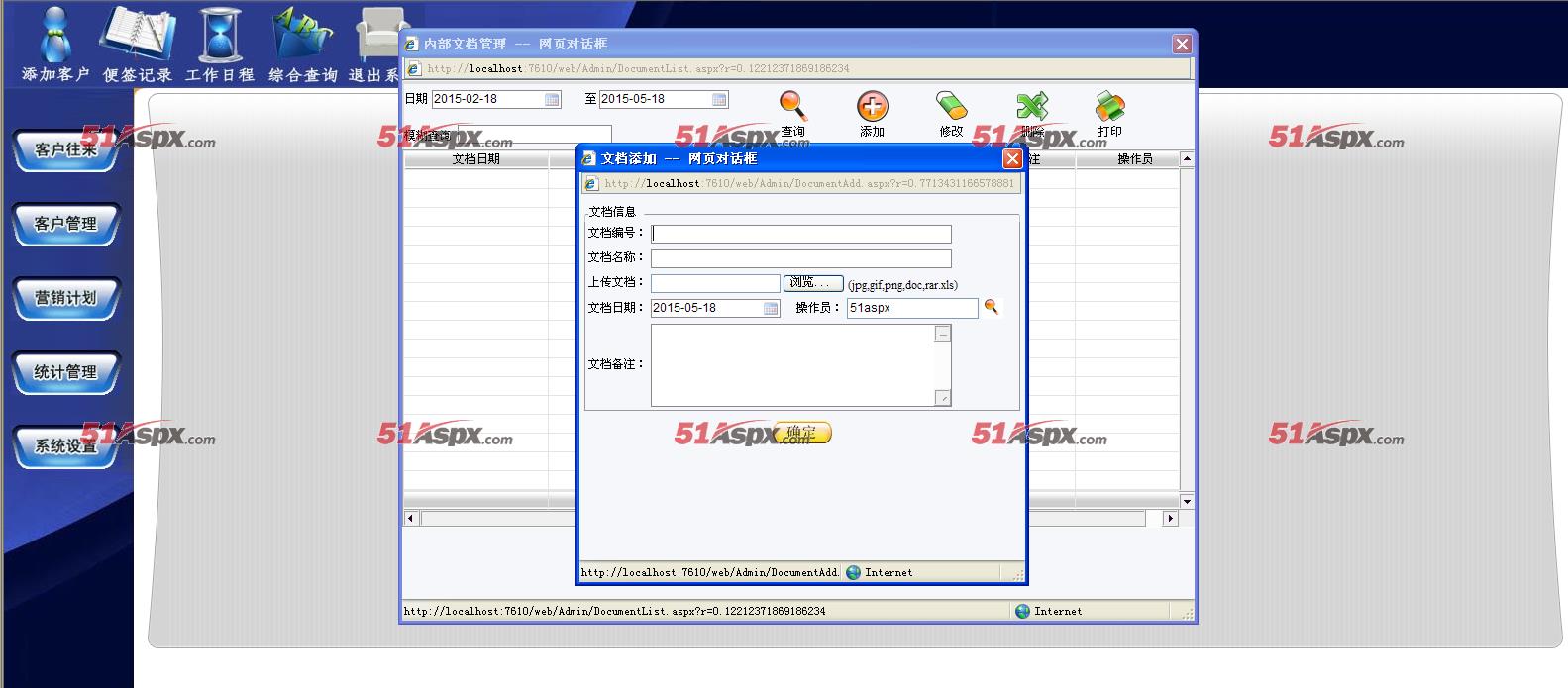Image resolution: width=1568 pixels, height=688 pixels.
Task: Click the horizontal scrollbar left arrow
Action: (411, 518)
